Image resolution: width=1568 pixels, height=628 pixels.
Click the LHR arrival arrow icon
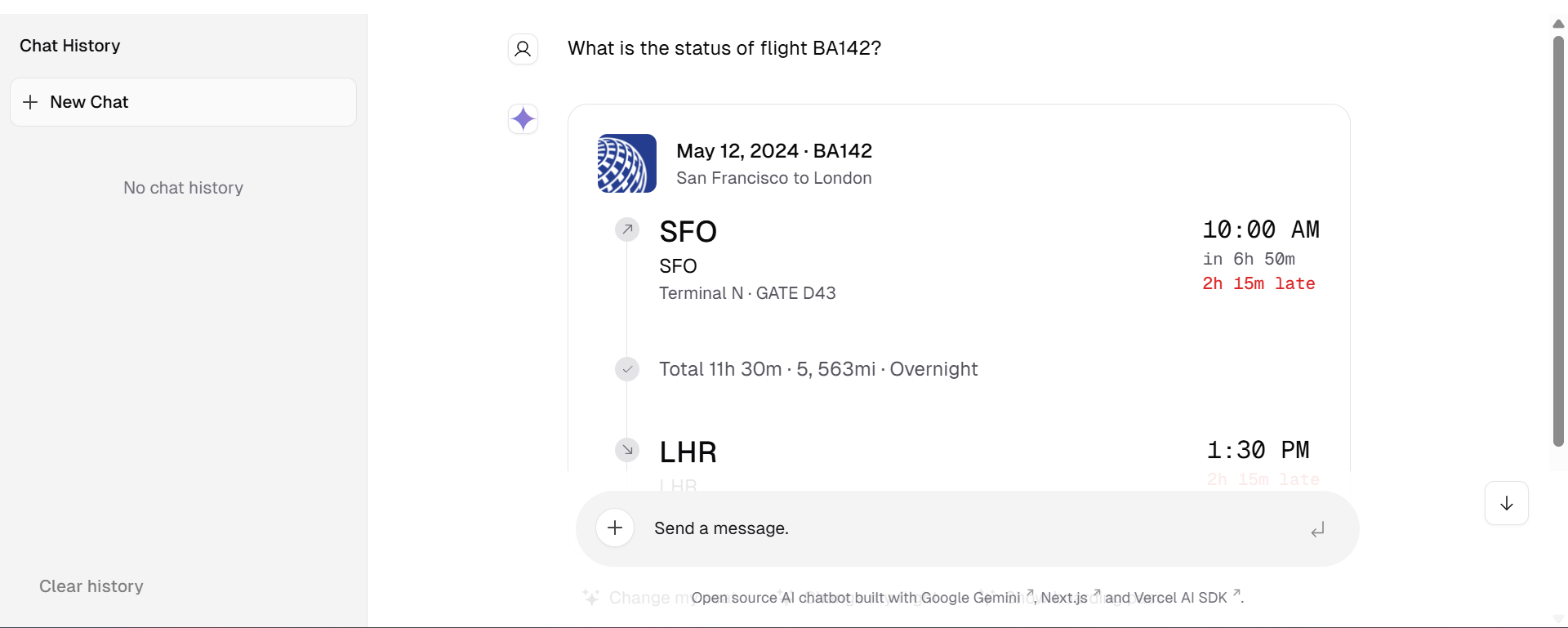point(627,450)
